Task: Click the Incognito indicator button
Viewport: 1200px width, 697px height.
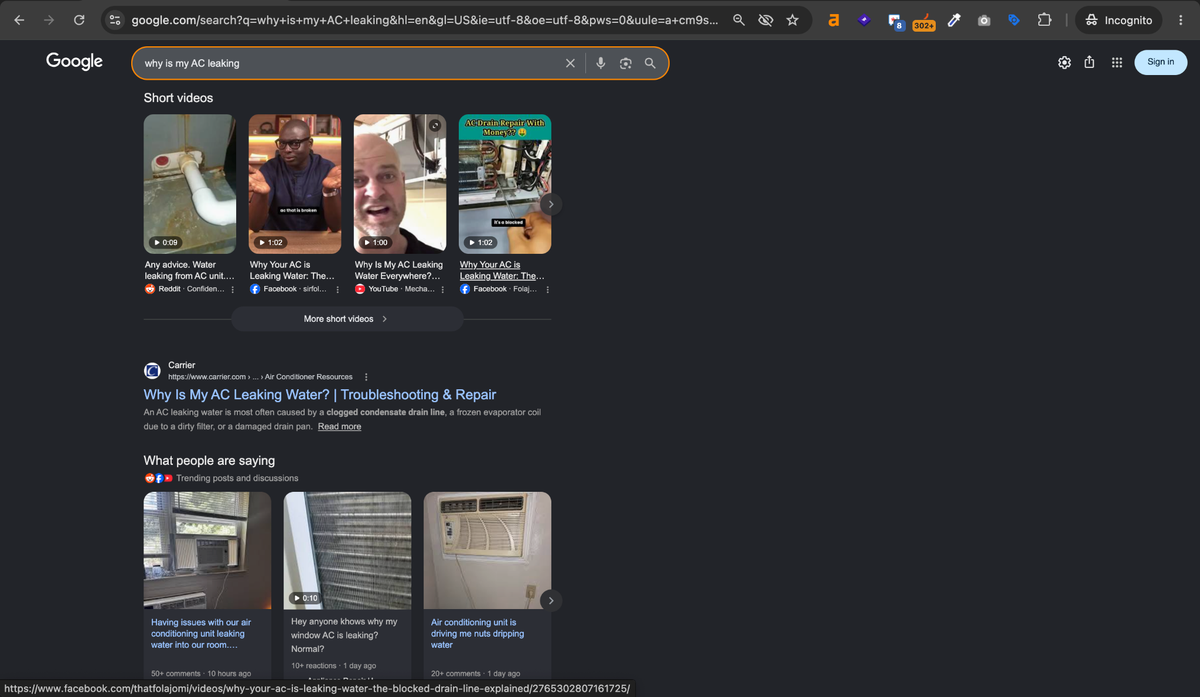Action: [x=1120, y=20]
